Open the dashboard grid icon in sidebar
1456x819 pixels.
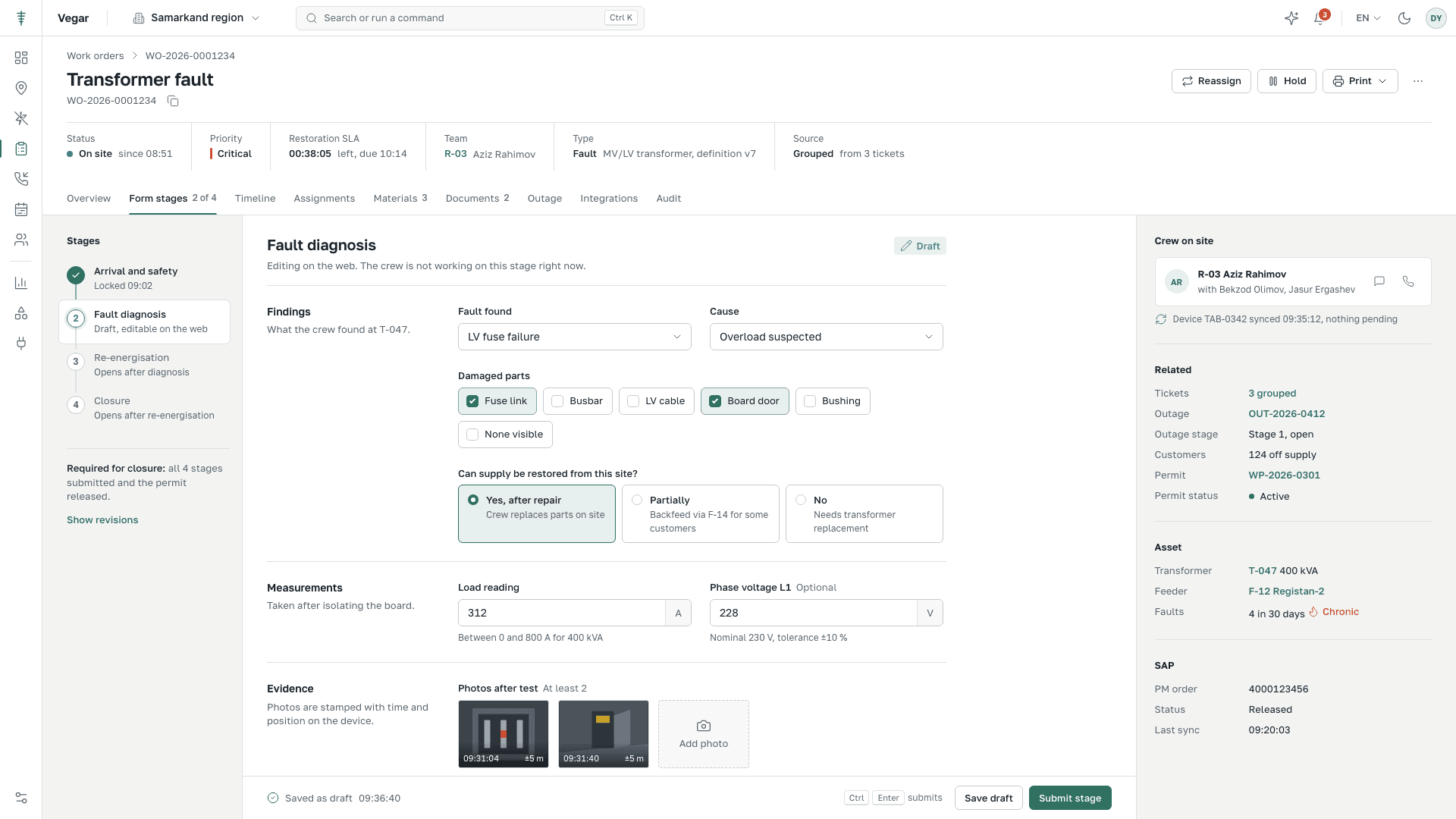coord(21,58)
